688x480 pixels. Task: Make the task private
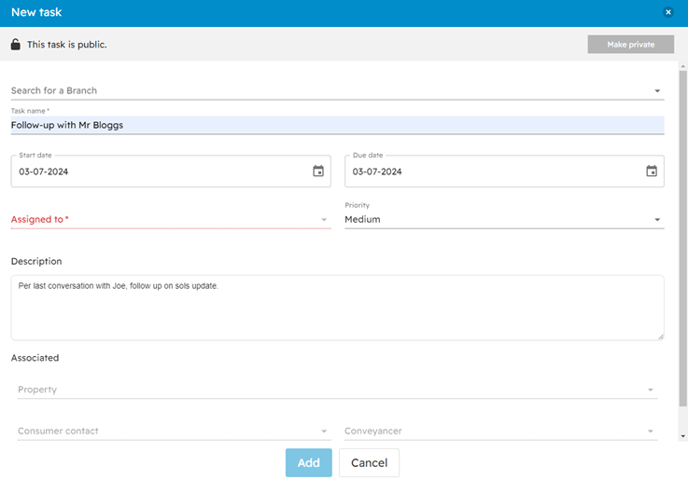[x=631, y=44]
